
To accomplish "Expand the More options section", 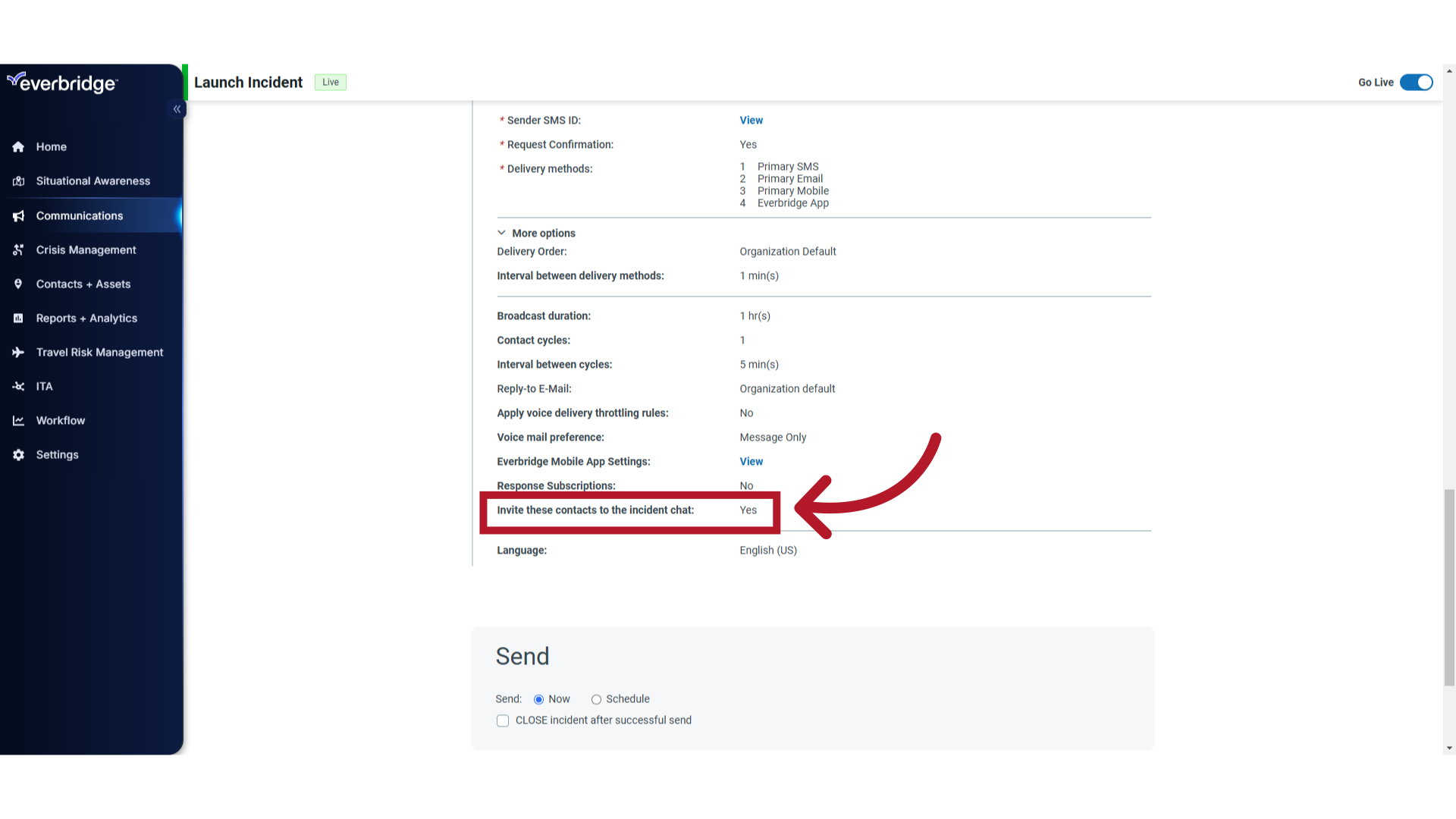I will [x=536, y=232].
